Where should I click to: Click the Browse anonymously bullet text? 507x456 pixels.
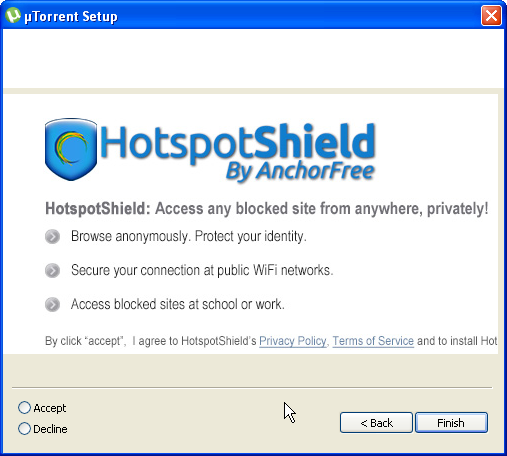point(189,236)
